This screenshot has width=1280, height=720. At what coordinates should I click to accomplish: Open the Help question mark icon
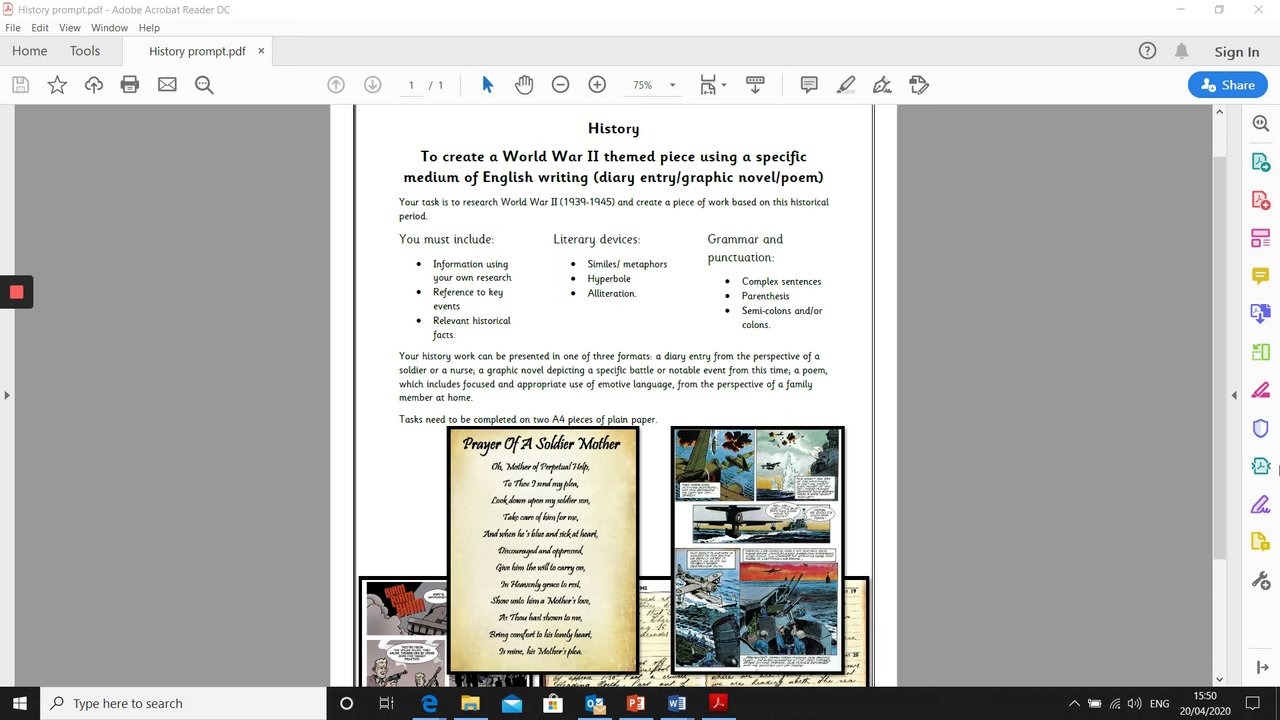point(1147,51)
